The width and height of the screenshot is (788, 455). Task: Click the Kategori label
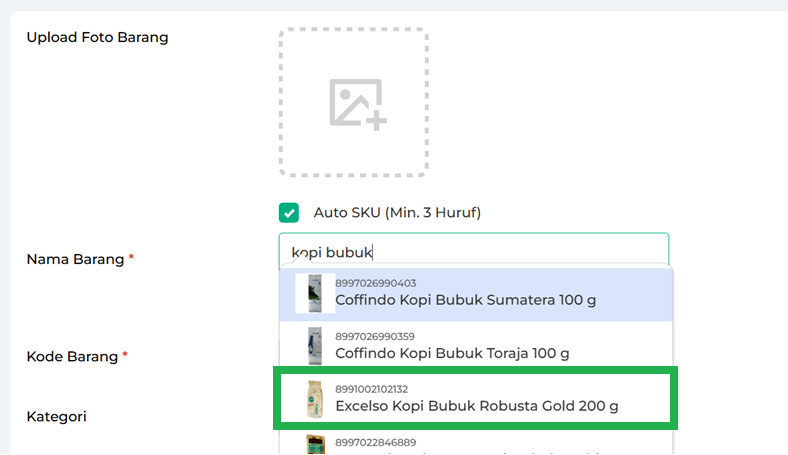(x=56, y=416)
